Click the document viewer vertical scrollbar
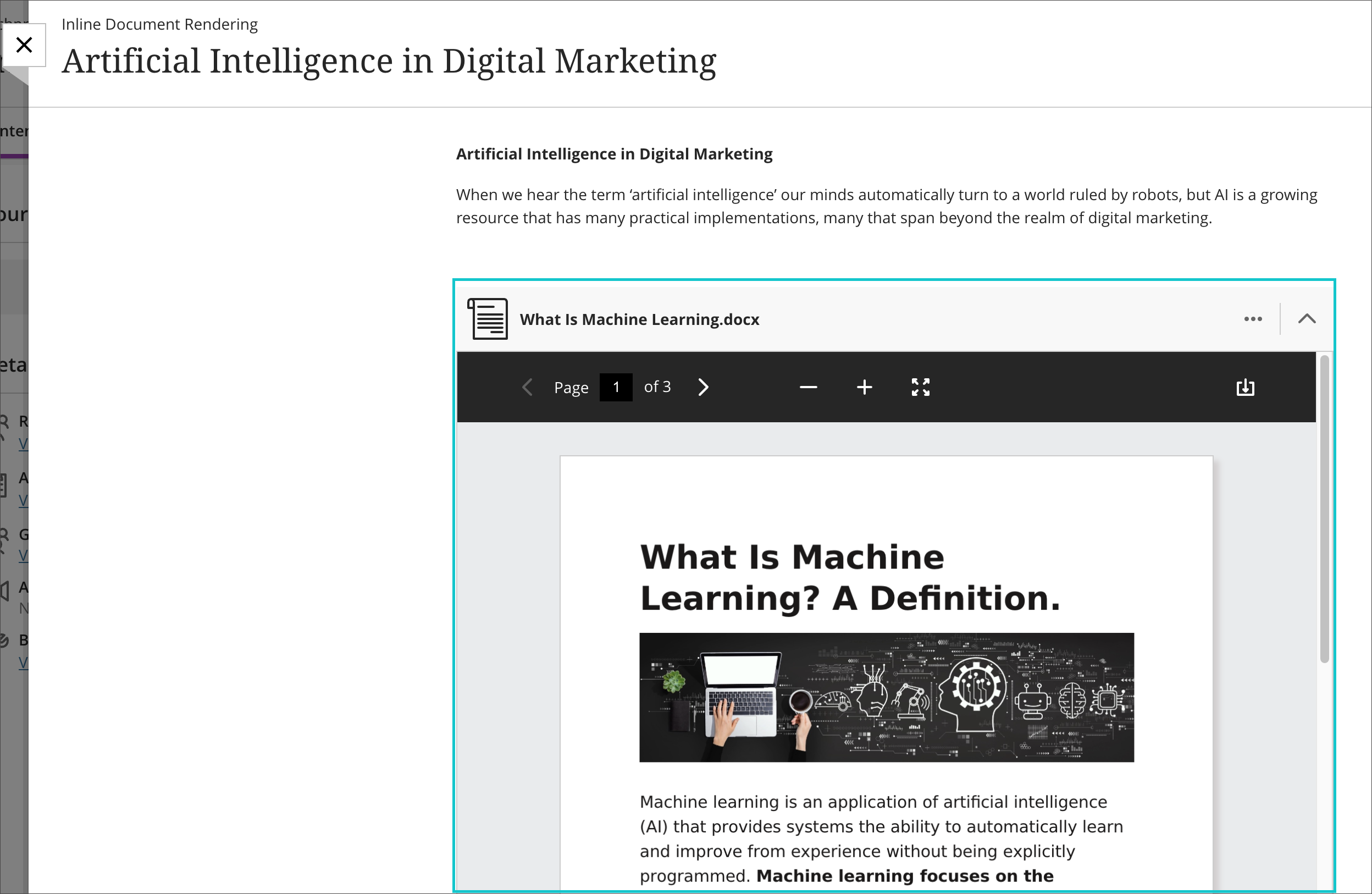Viewport: 1372px width, 894px height. coord(1324,507)
